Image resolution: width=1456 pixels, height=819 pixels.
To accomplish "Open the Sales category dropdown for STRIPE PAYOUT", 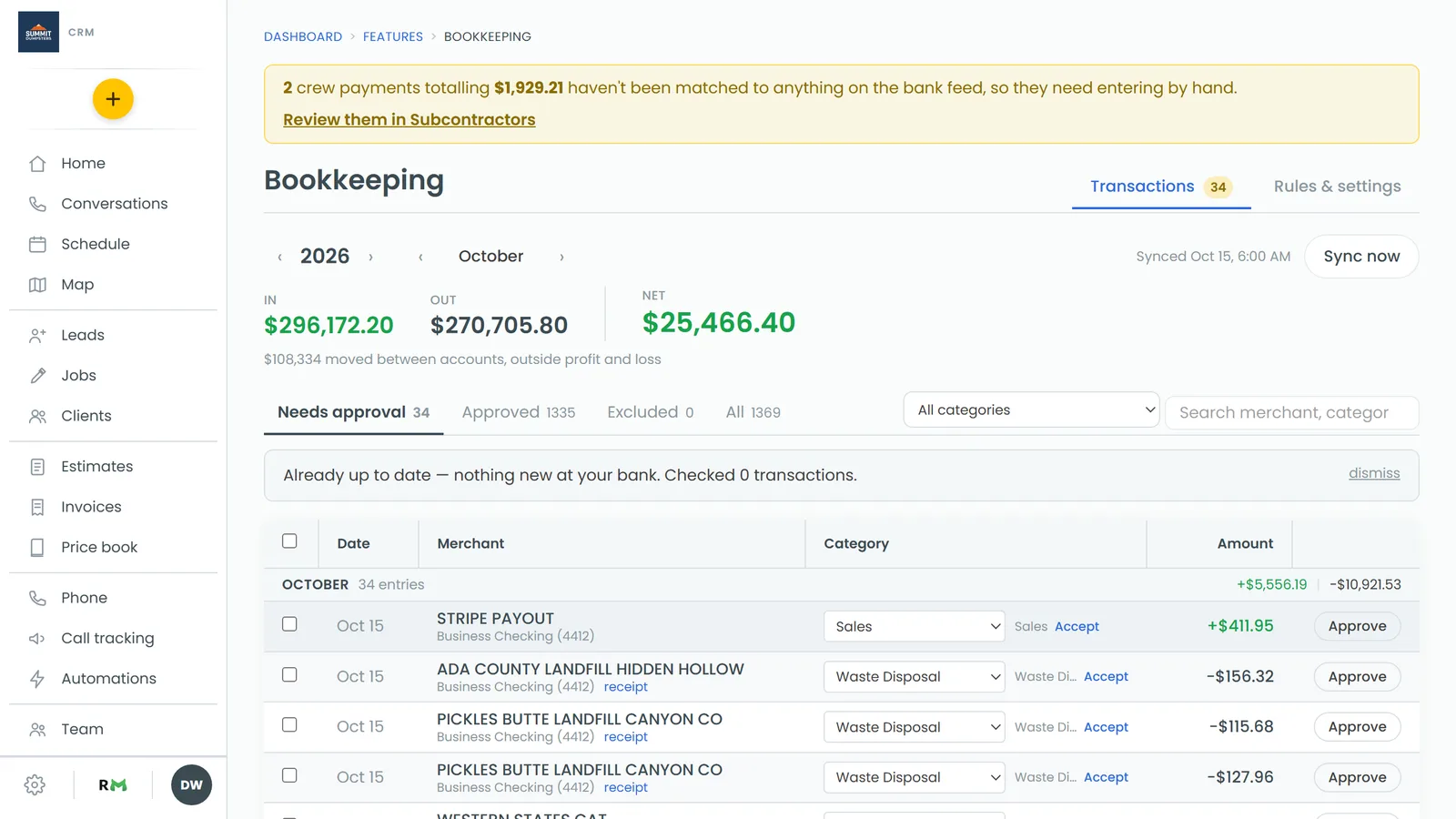I will coord(915,626).
